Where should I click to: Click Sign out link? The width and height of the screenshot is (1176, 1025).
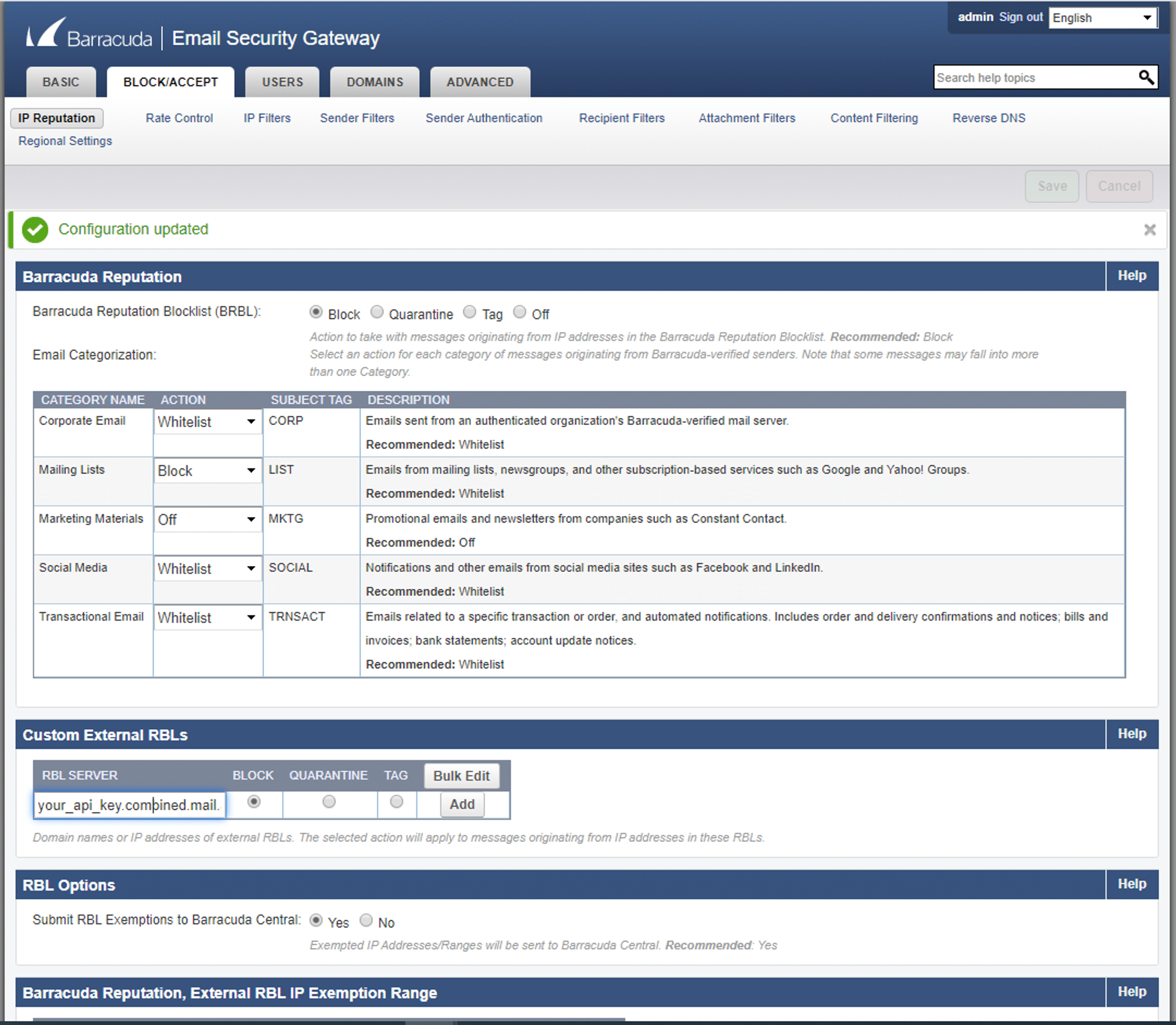[1021, 17]
